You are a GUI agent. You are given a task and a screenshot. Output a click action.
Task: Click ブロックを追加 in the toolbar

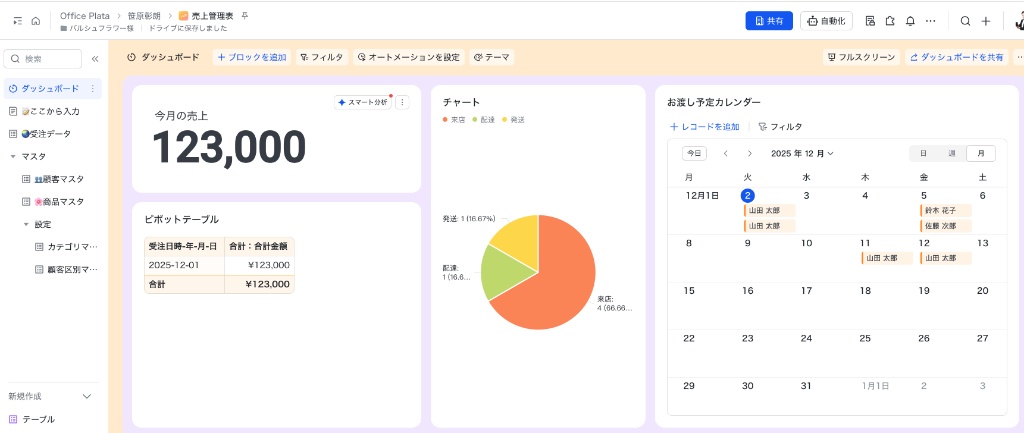pyautogui.click(x=251, y=57)
